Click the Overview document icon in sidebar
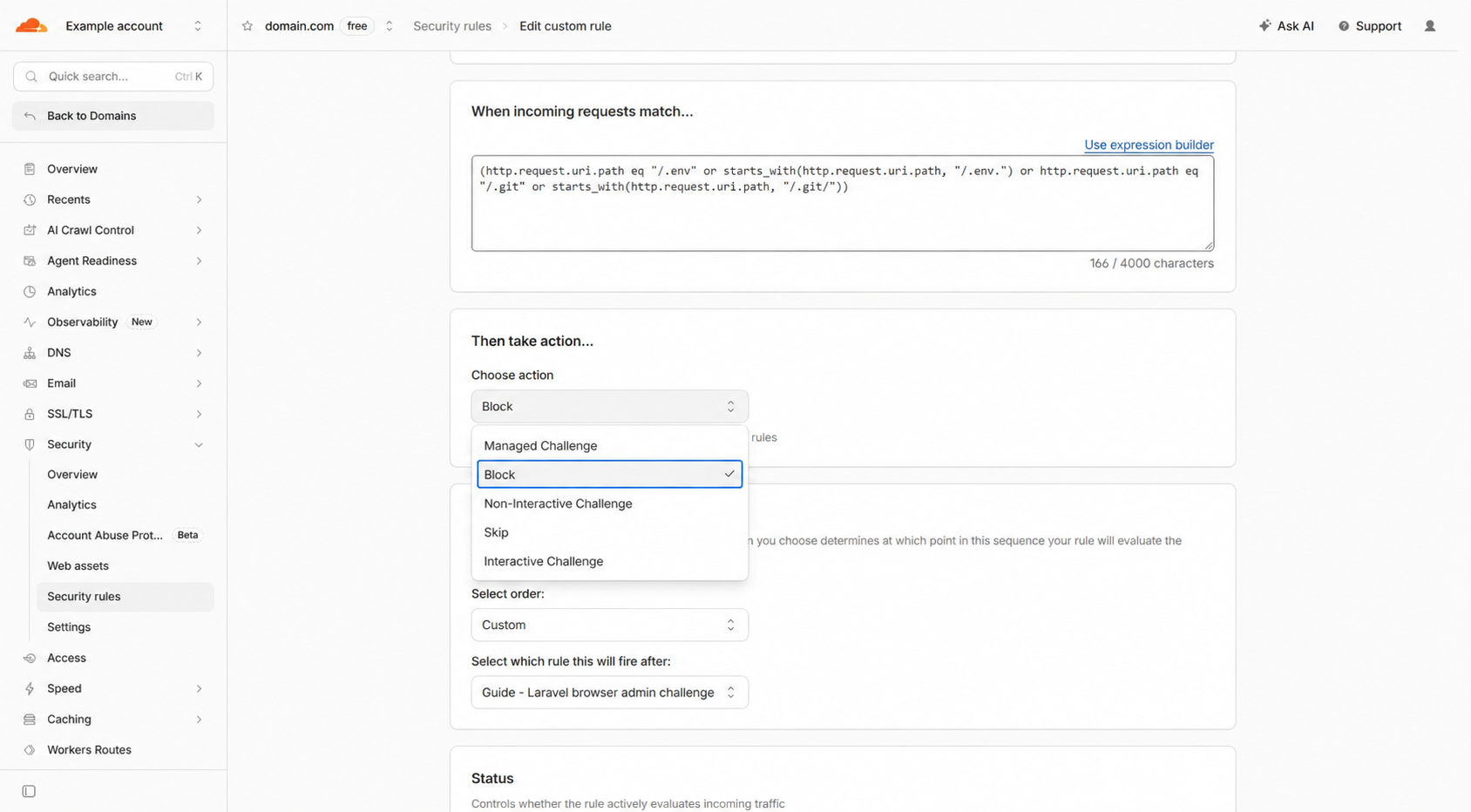1471x812 pixels. point(30,169)
